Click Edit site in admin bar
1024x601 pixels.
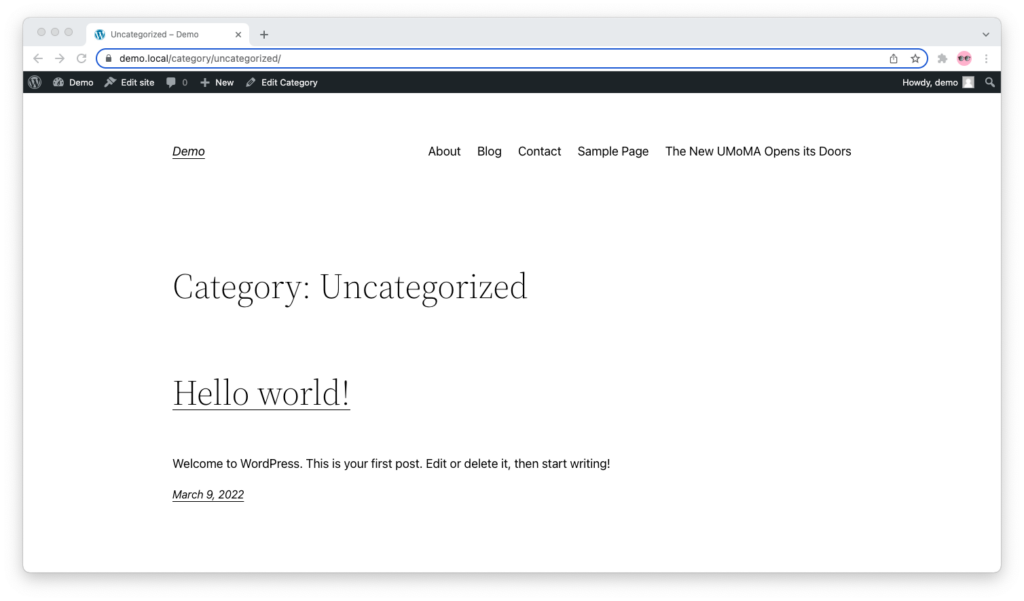(x=129, y=82)
